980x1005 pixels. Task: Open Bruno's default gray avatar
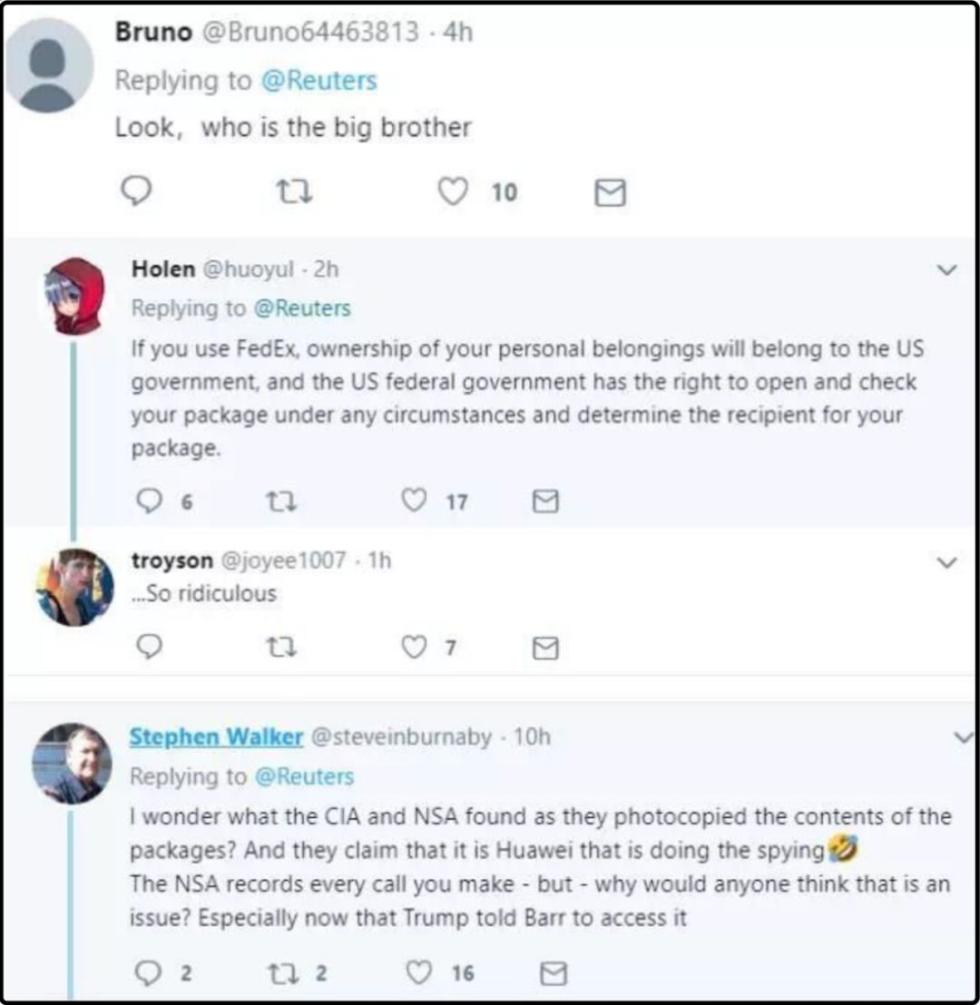[47, 66]
